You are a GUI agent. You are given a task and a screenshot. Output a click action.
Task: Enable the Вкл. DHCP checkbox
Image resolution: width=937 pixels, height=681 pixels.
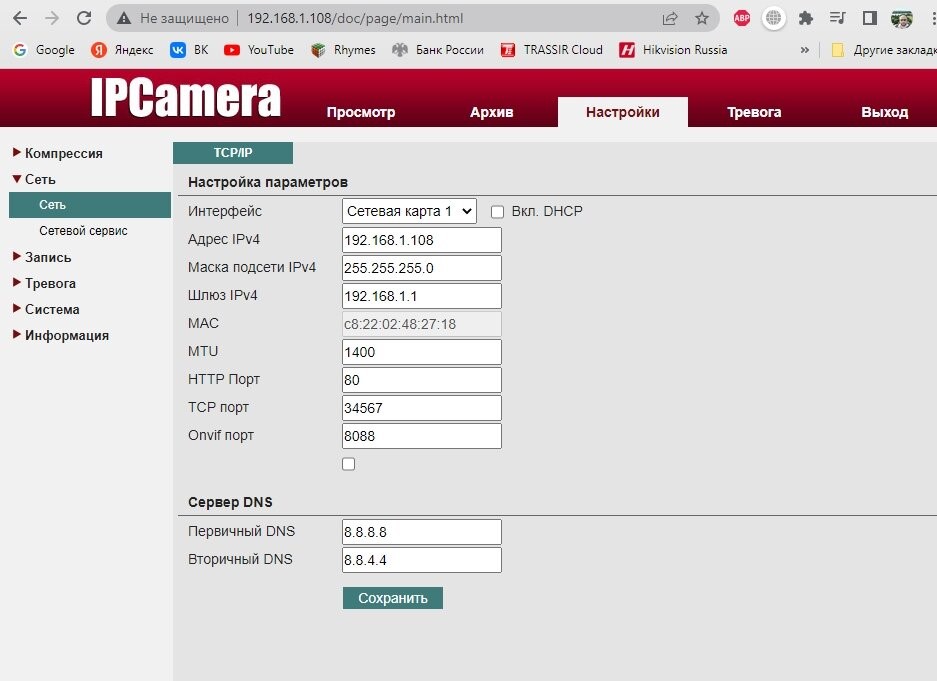pos(497,212)
